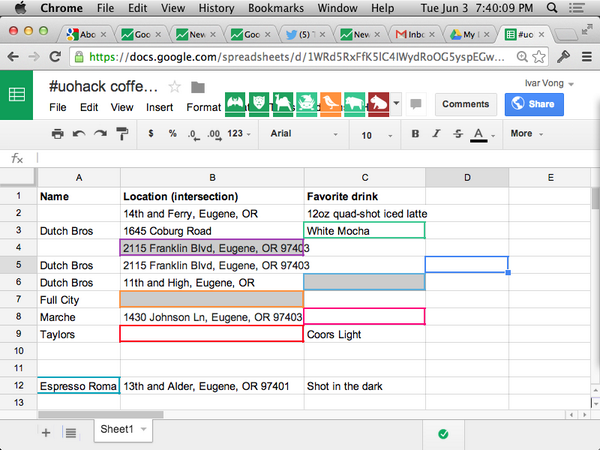Select column D header
600x450 pixels.
click(467, 178)
